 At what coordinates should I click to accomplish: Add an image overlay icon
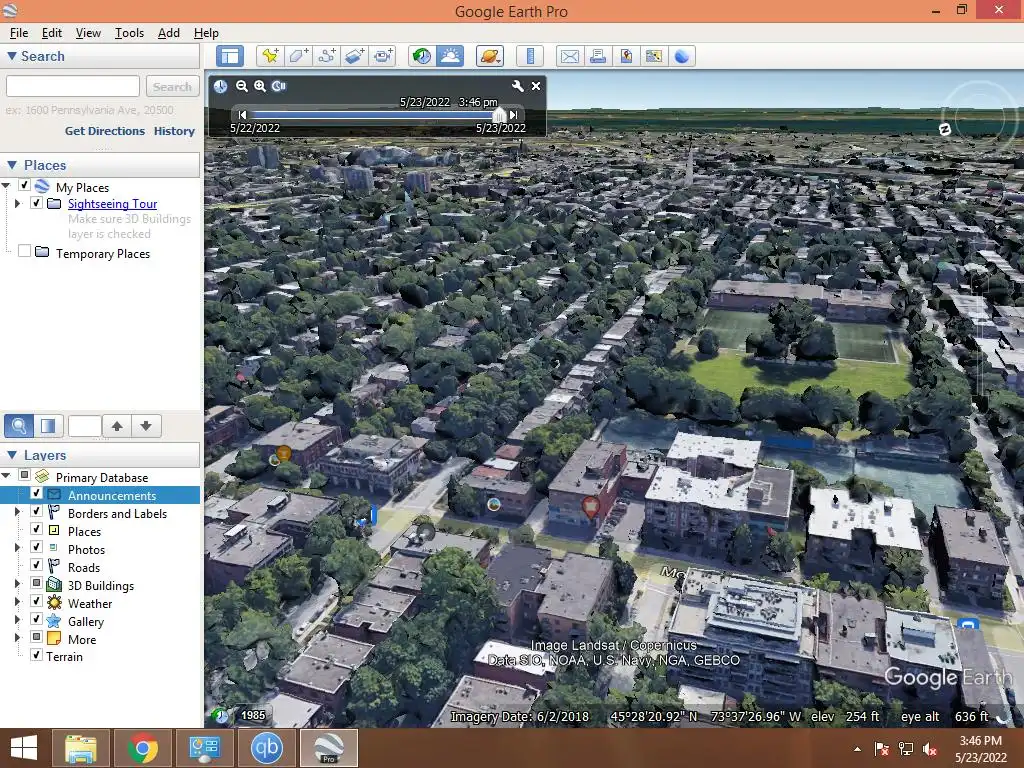tap(355, 56)
